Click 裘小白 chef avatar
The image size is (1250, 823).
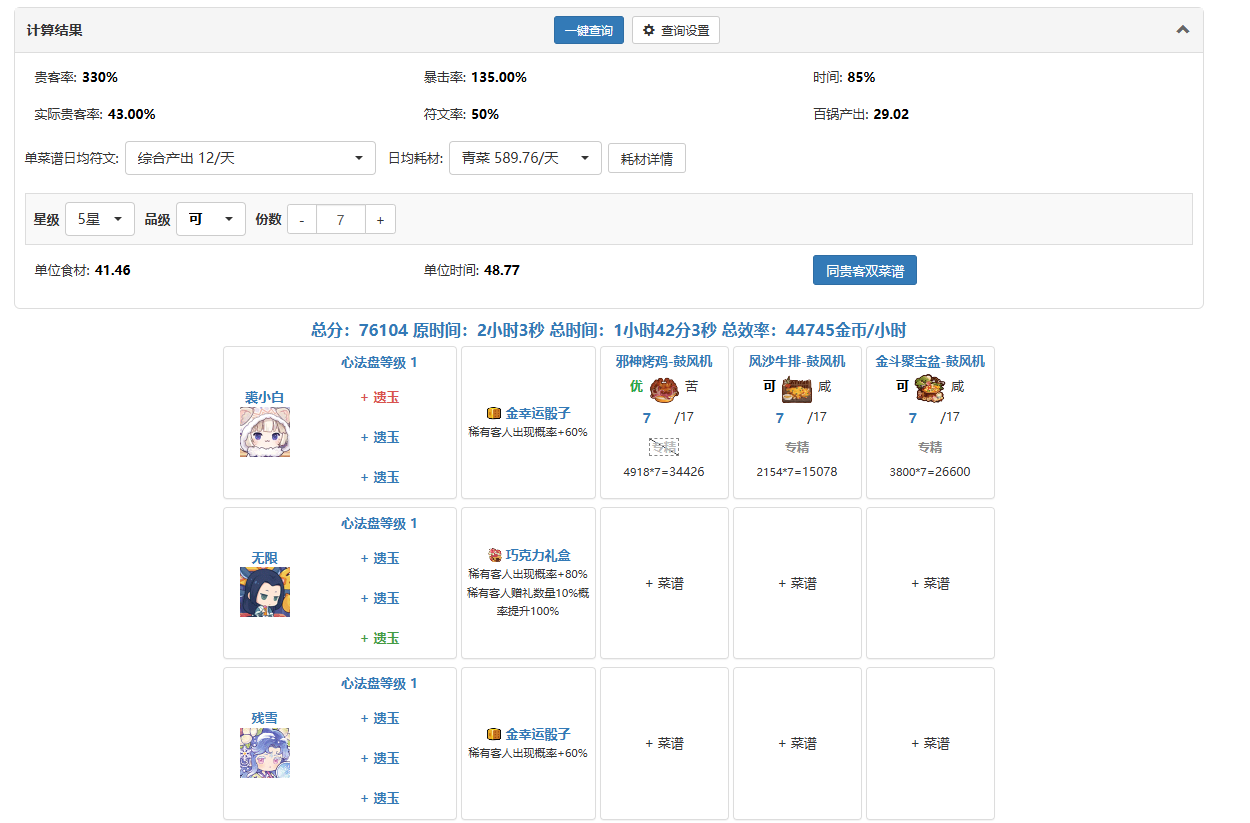265,432
